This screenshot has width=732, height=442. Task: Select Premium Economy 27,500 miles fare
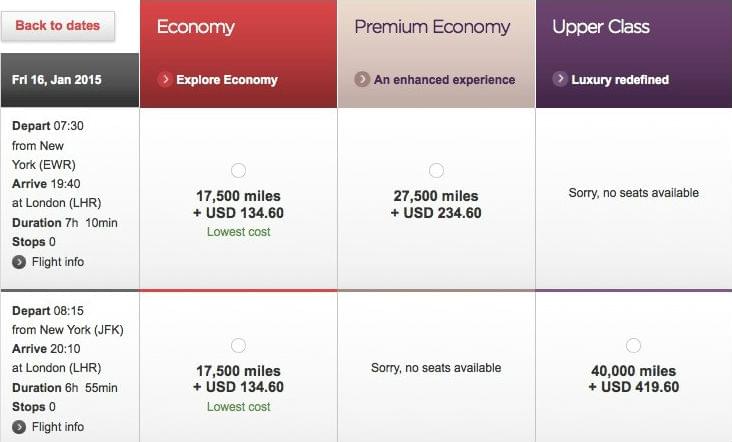[x=436, y=170]
